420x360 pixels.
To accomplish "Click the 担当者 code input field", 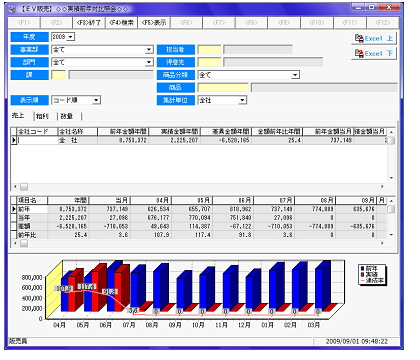I will click(x=209, y=50).
